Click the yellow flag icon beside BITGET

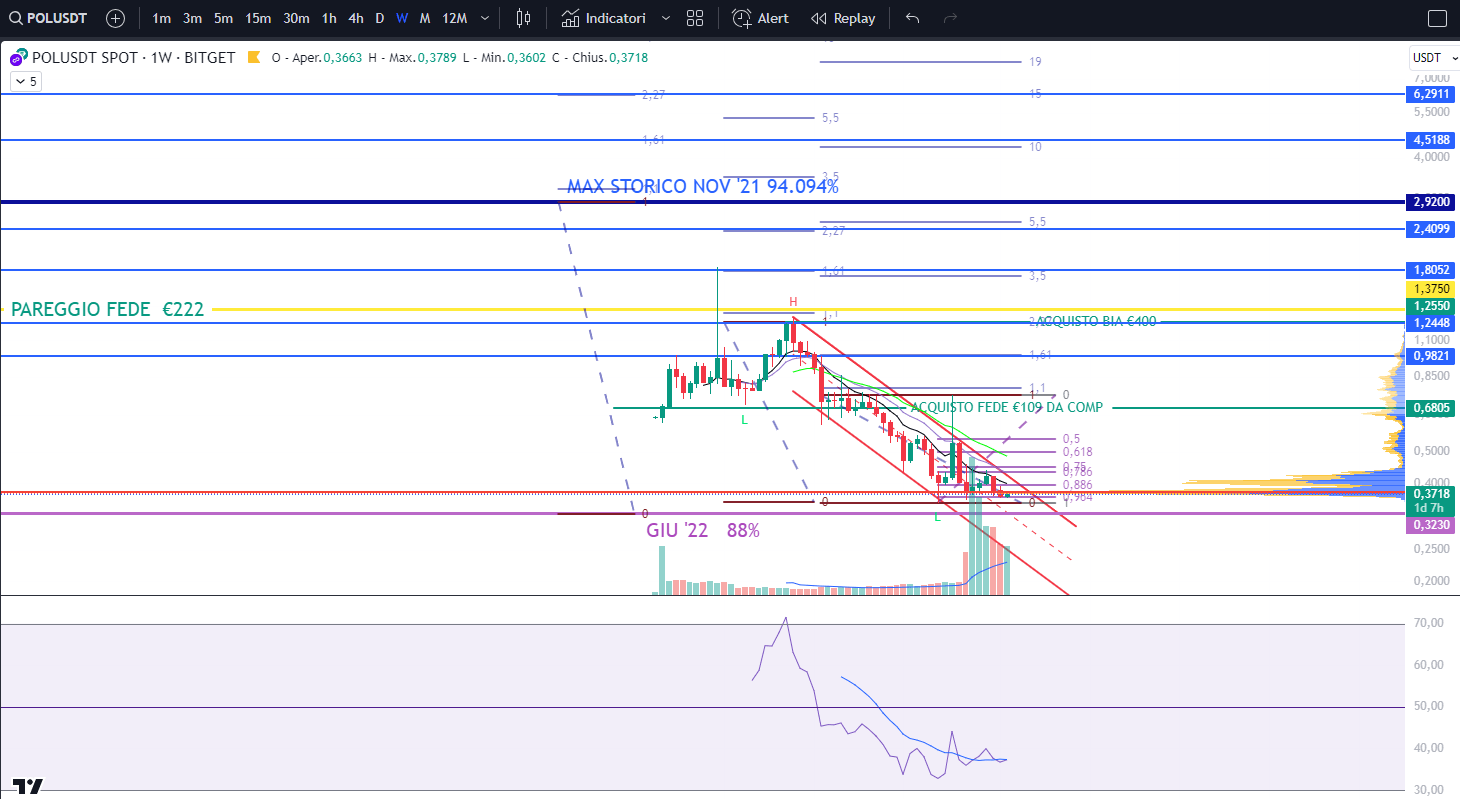coord(254,57)
